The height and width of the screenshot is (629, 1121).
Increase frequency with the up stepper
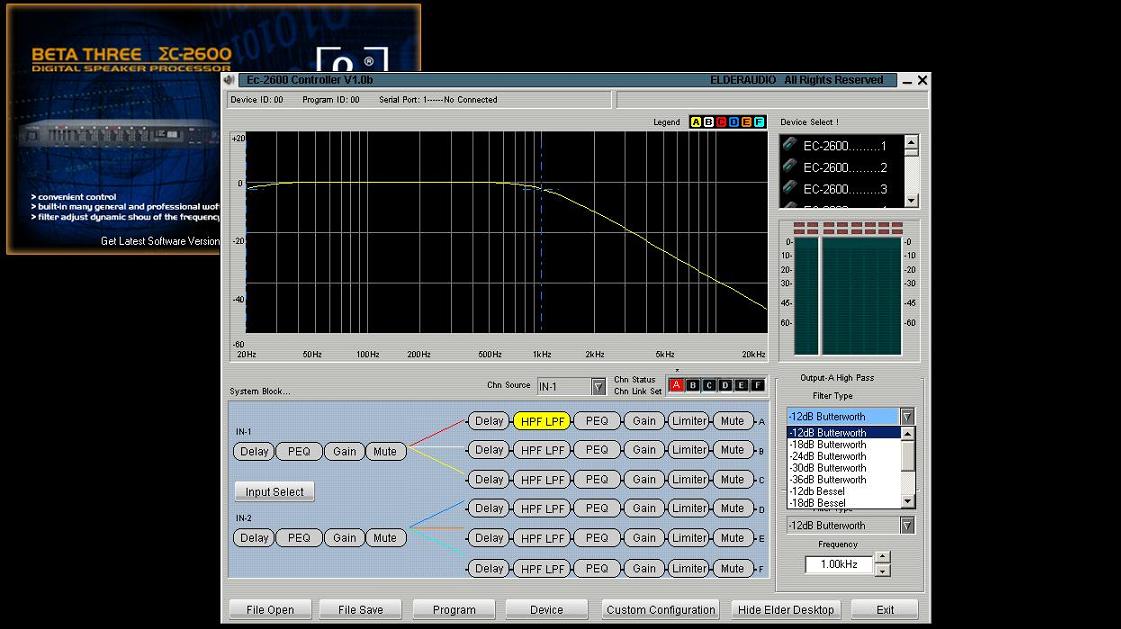[883, 558]
